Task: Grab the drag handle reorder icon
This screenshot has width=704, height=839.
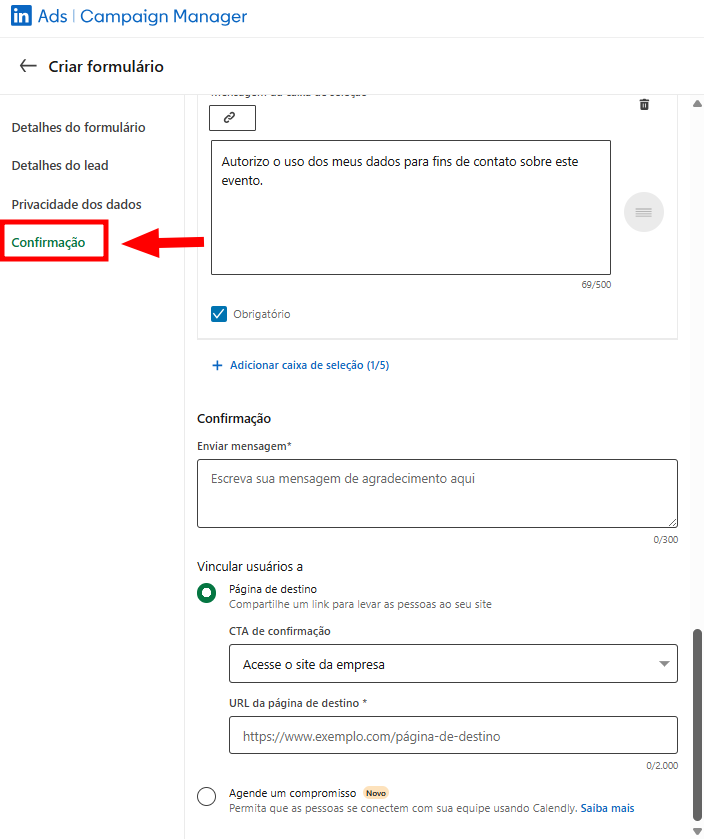Action: click(x=643, y=212)
